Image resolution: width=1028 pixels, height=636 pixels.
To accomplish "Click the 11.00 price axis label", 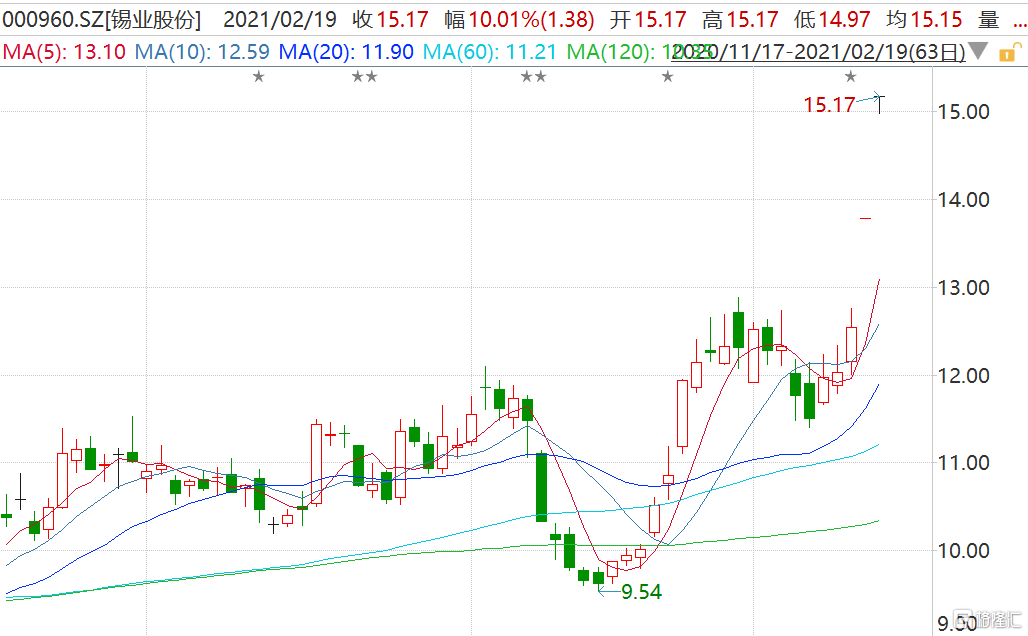I will click(x=963, y=463).
